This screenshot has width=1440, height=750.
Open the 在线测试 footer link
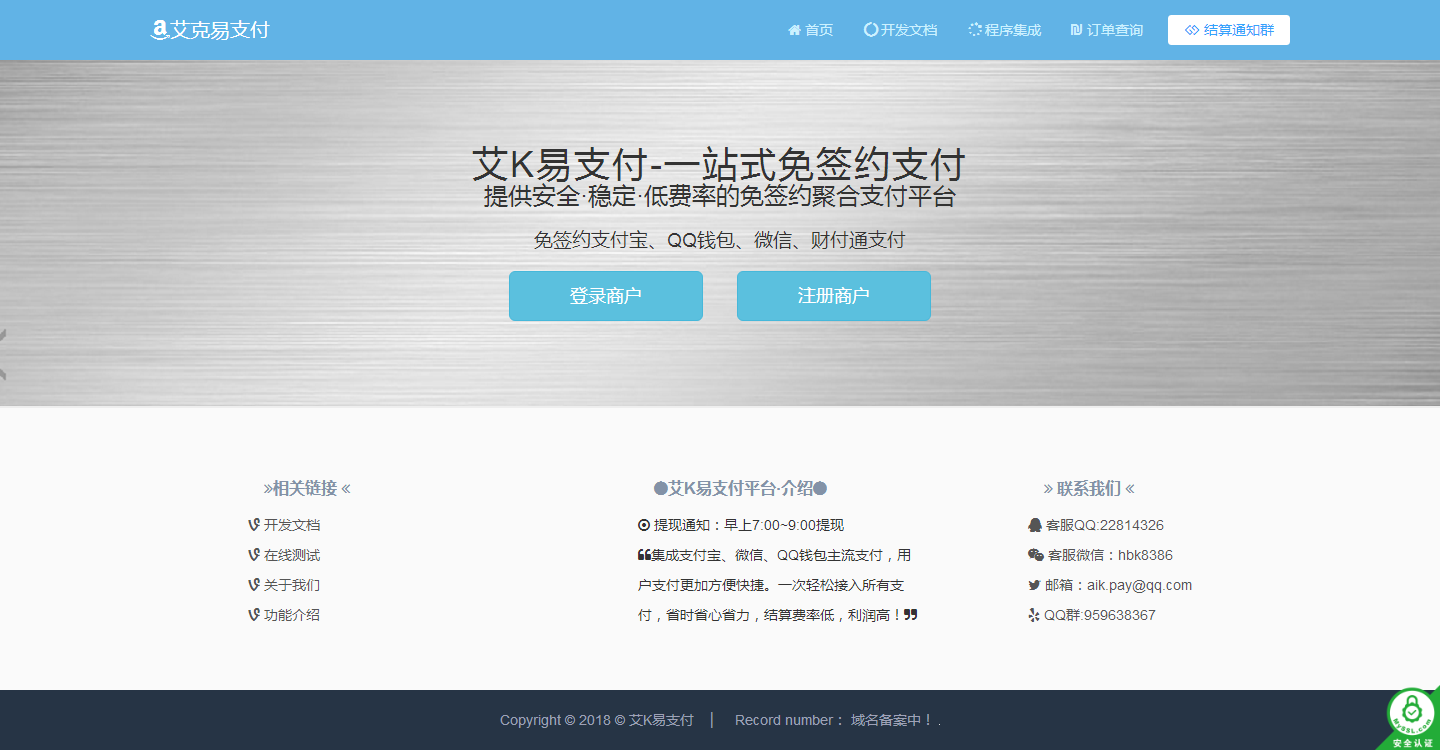click(291, 555)
